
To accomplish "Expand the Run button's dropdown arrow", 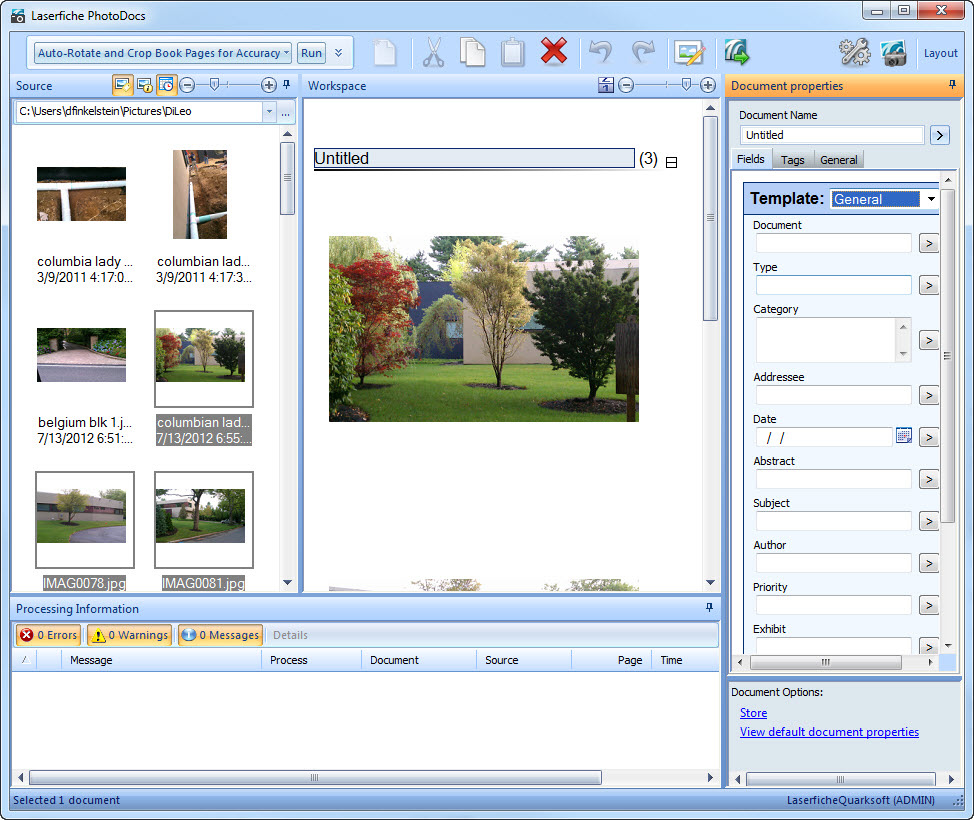I will (337, 53).
